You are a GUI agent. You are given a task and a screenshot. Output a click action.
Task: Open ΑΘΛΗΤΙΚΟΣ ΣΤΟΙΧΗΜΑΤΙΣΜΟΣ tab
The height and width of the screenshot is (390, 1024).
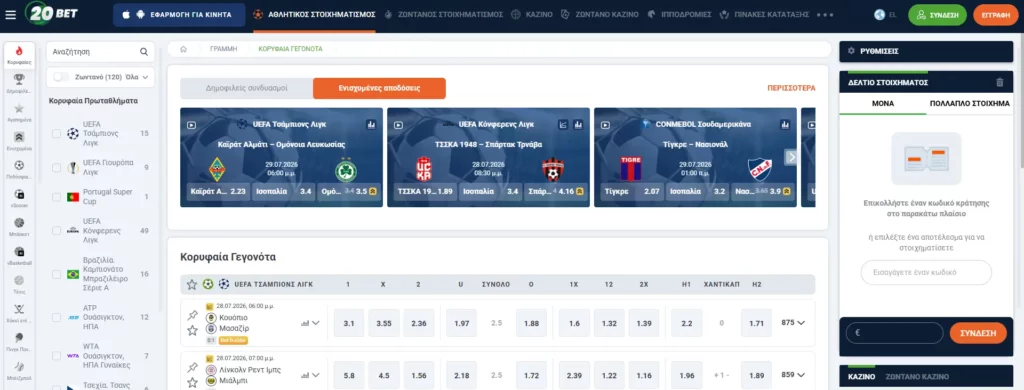click(315, 14)
